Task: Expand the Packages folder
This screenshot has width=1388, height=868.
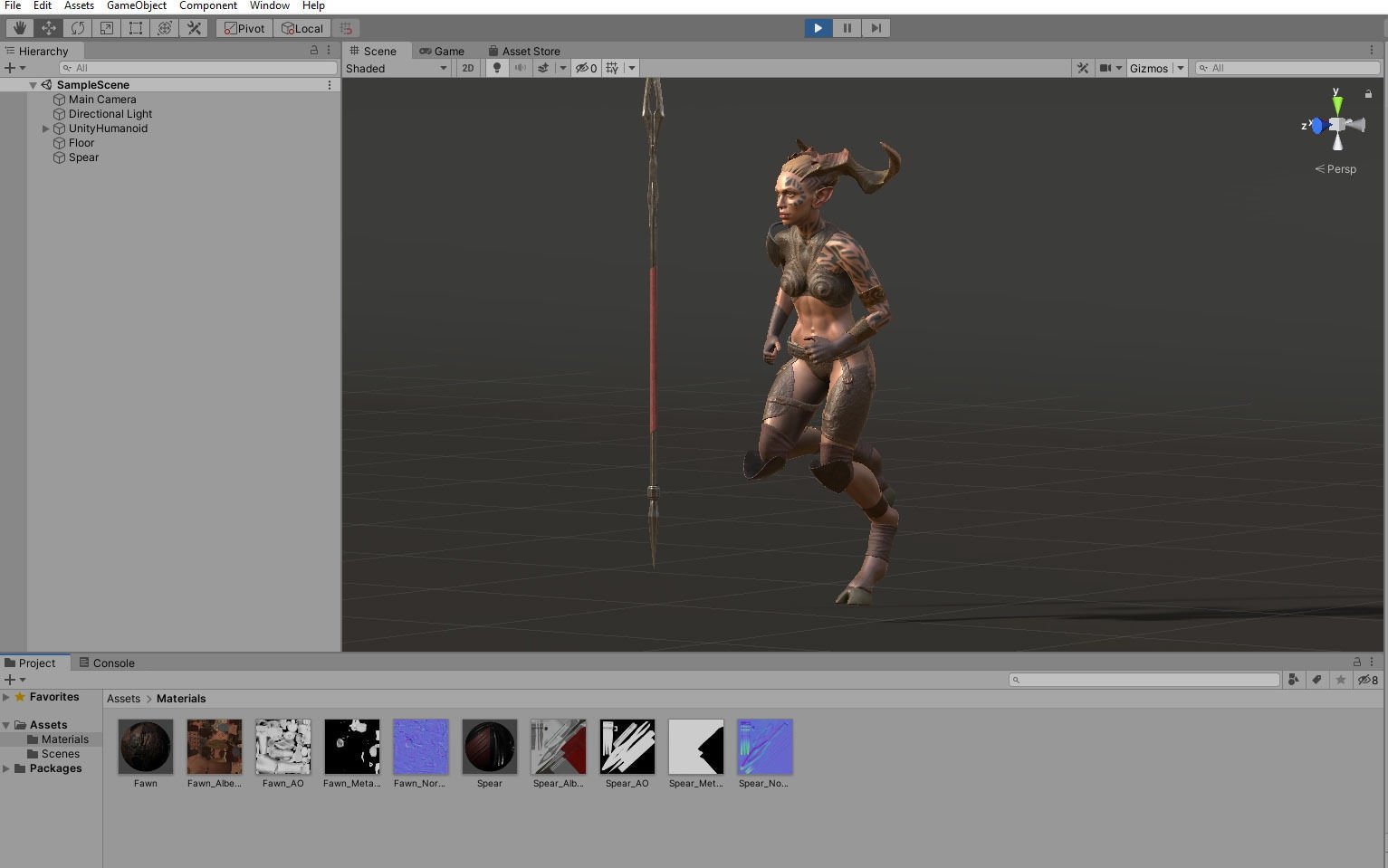Action: pyautogui.click(x=6, y=768)
